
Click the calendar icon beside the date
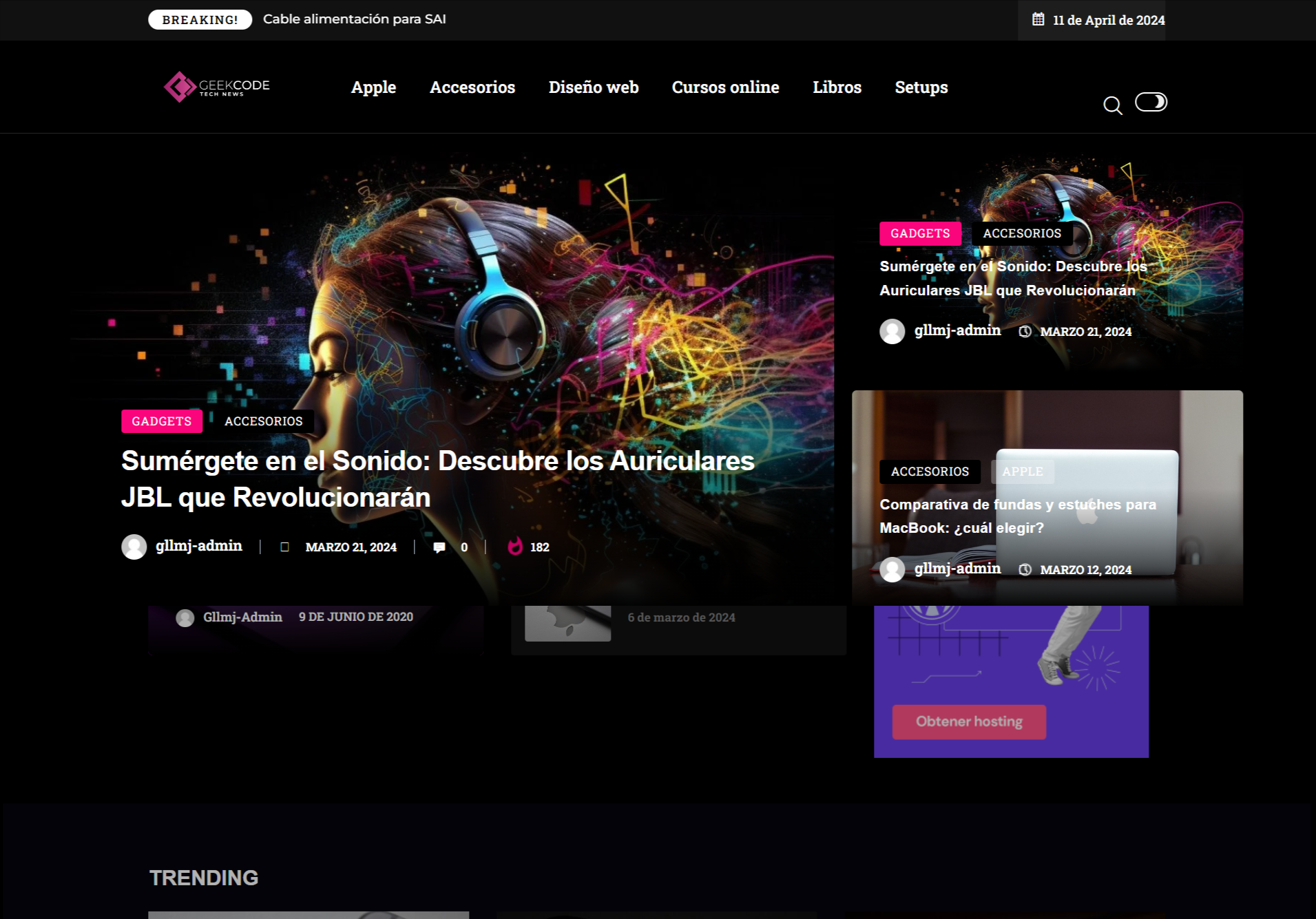pos(1038,19)
